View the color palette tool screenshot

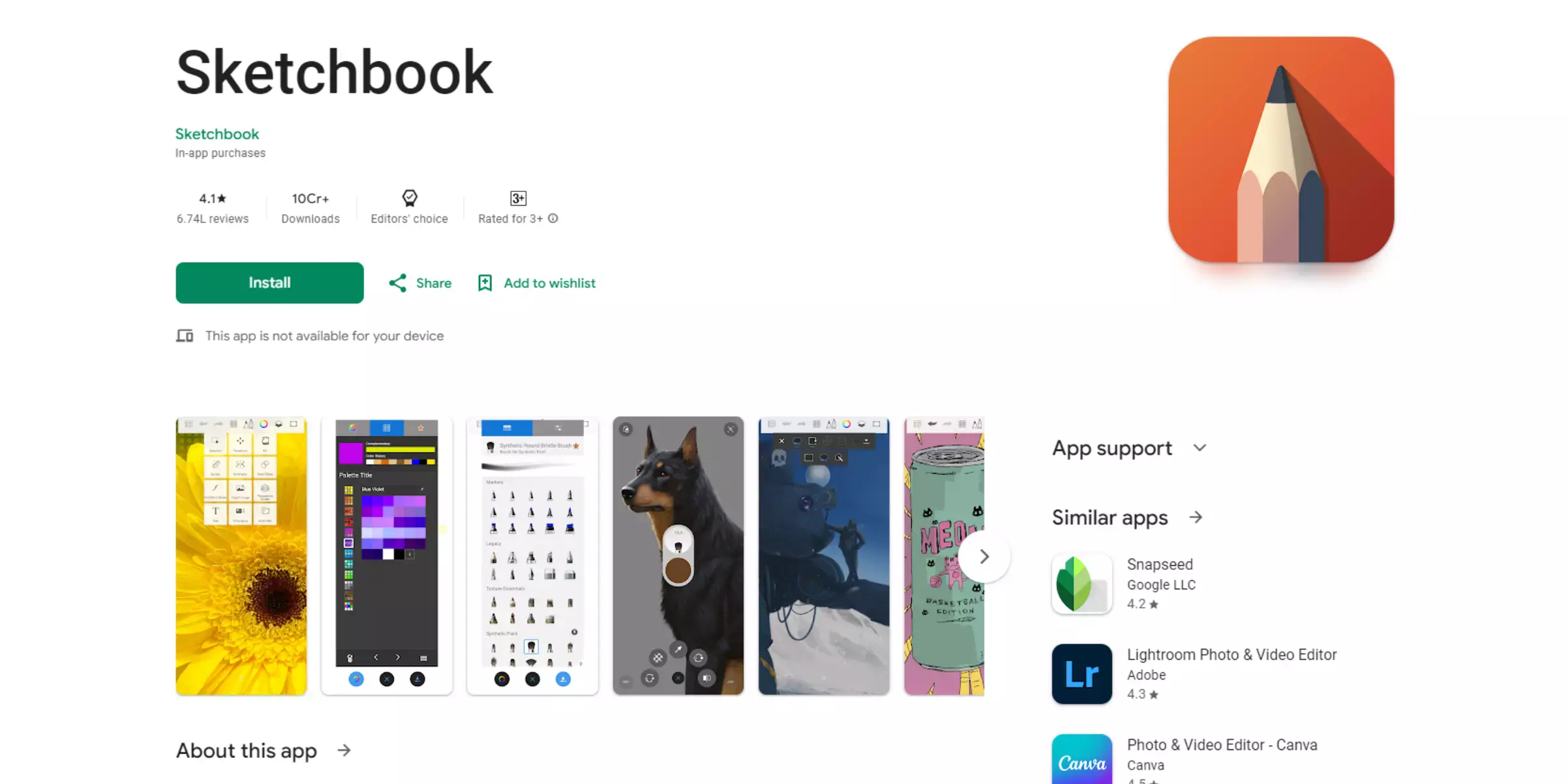(386, 556)
